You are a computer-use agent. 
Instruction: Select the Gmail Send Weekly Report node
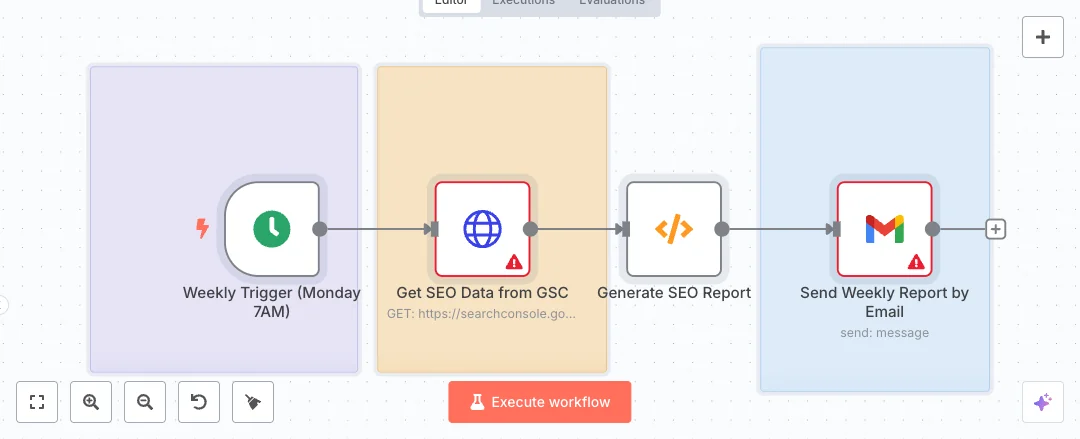point(884,229)
